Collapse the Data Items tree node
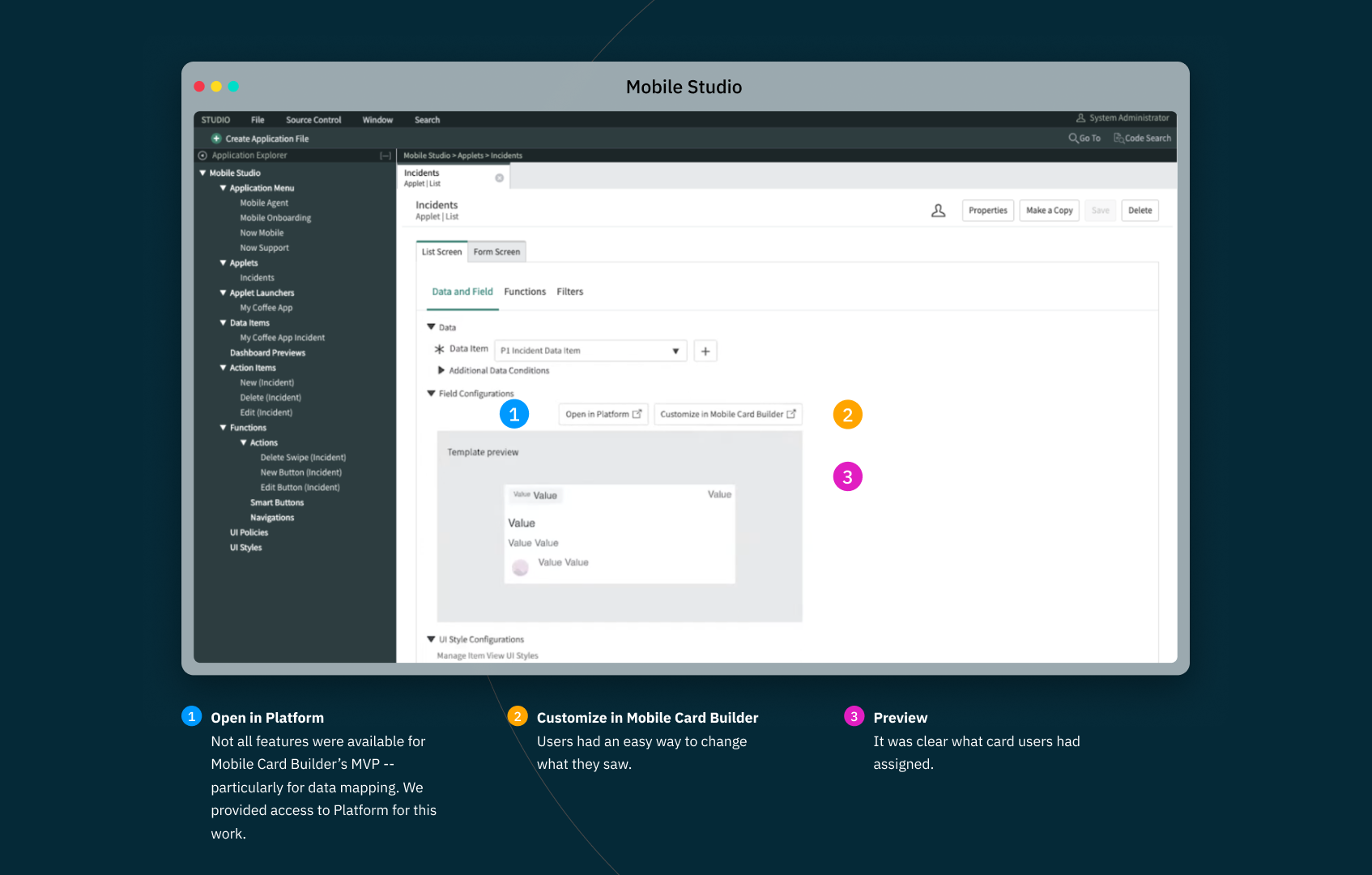The width and height of the screenshot is (1372, 875). pos(223,322)
